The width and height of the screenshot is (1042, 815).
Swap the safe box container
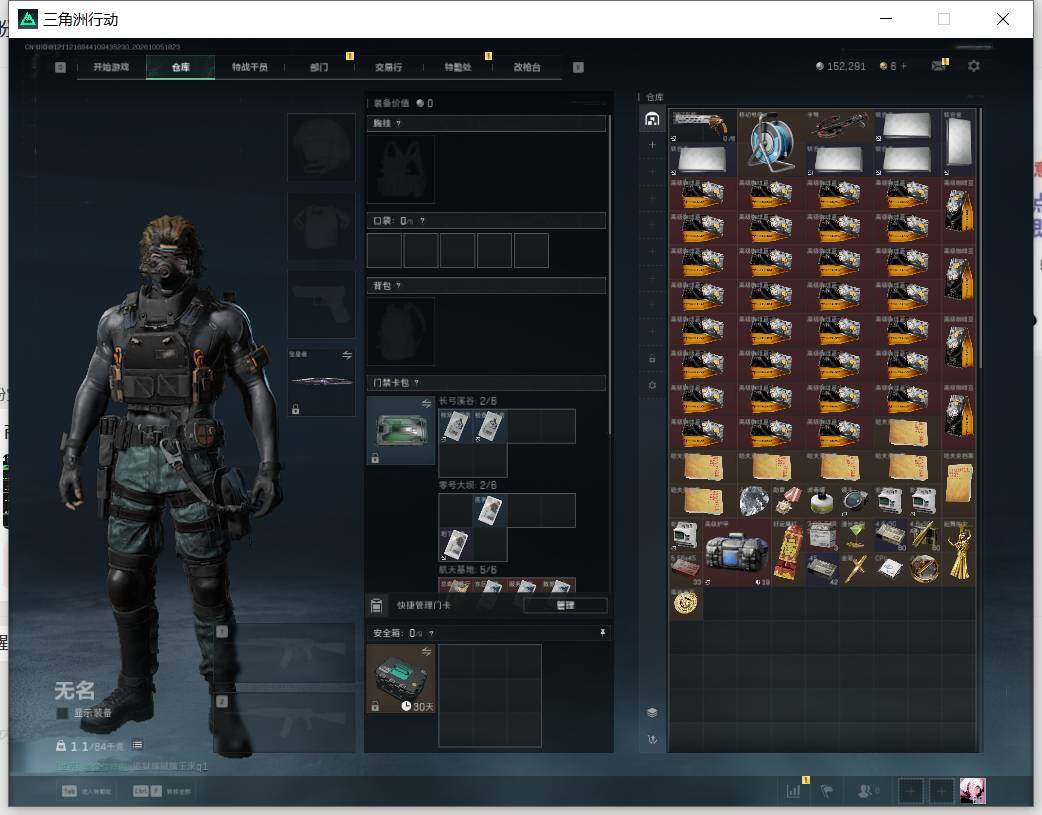pos(426,651)
